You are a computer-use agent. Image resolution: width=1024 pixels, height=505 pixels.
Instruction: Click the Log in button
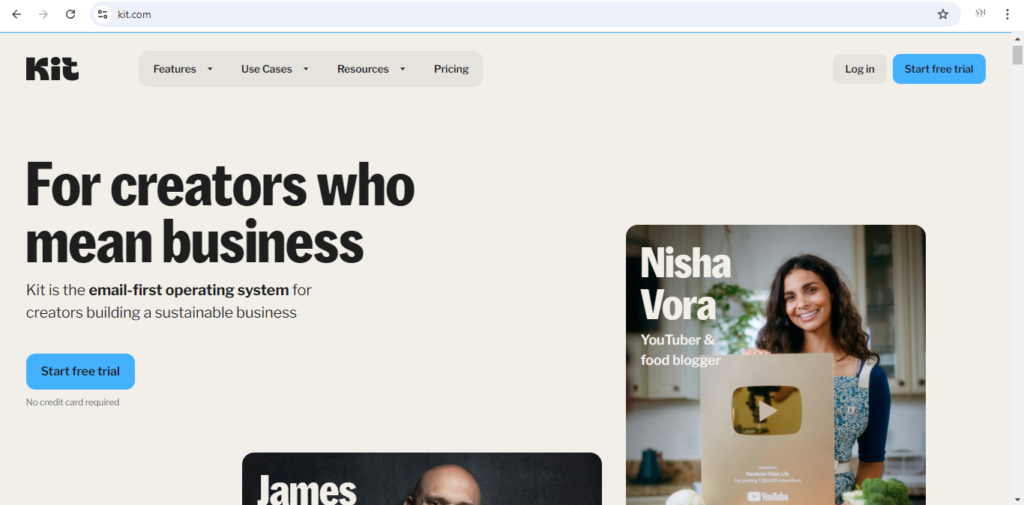tap(859, 69)
